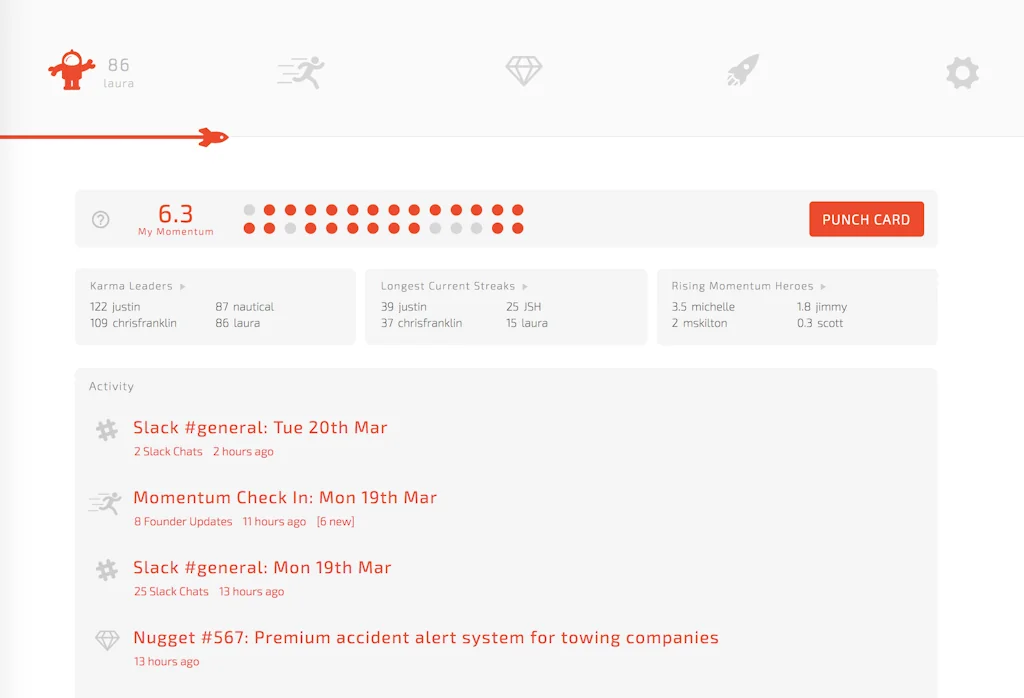Open Momentum Check In: Mon 19th Mar
This screenshot has height=698, width=1024.
(x=285, y=498)
